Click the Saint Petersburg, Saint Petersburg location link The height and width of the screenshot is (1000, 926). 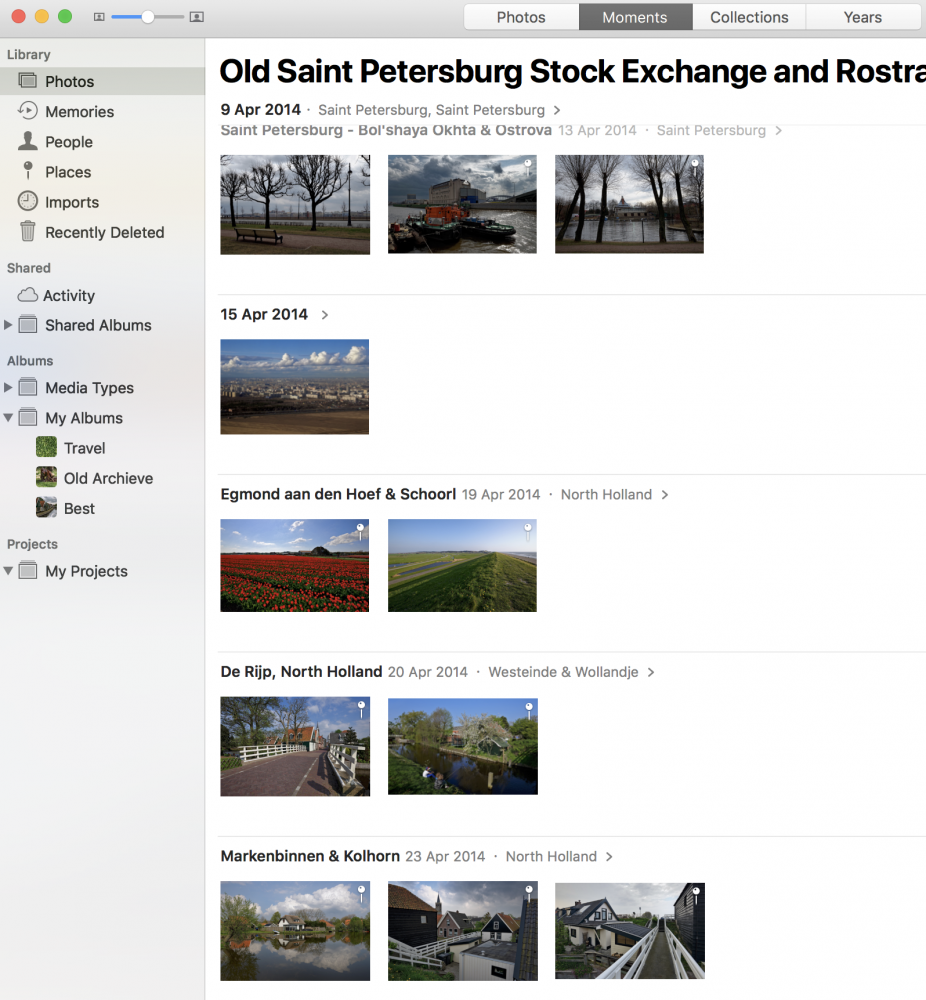pyautogui.click(x=431, y=110)
